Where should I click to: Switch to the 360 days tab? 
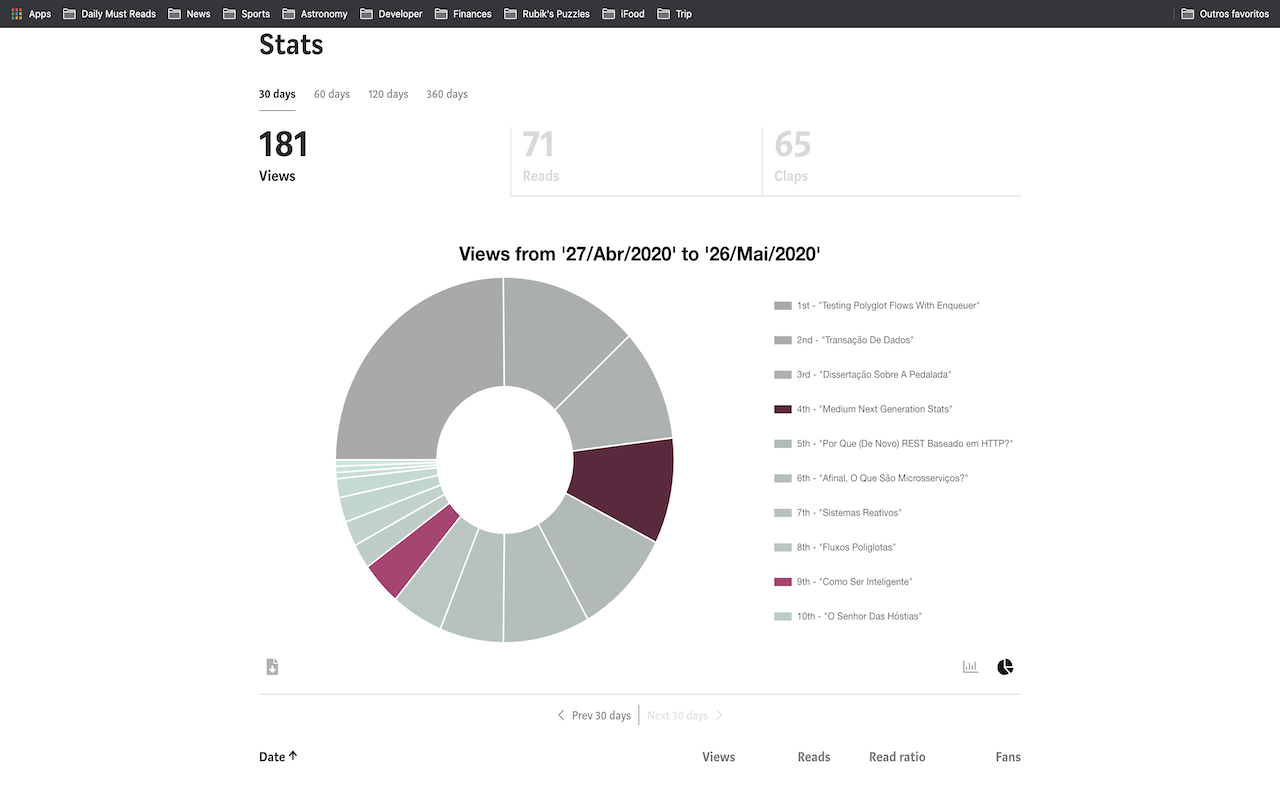[447, 94]
